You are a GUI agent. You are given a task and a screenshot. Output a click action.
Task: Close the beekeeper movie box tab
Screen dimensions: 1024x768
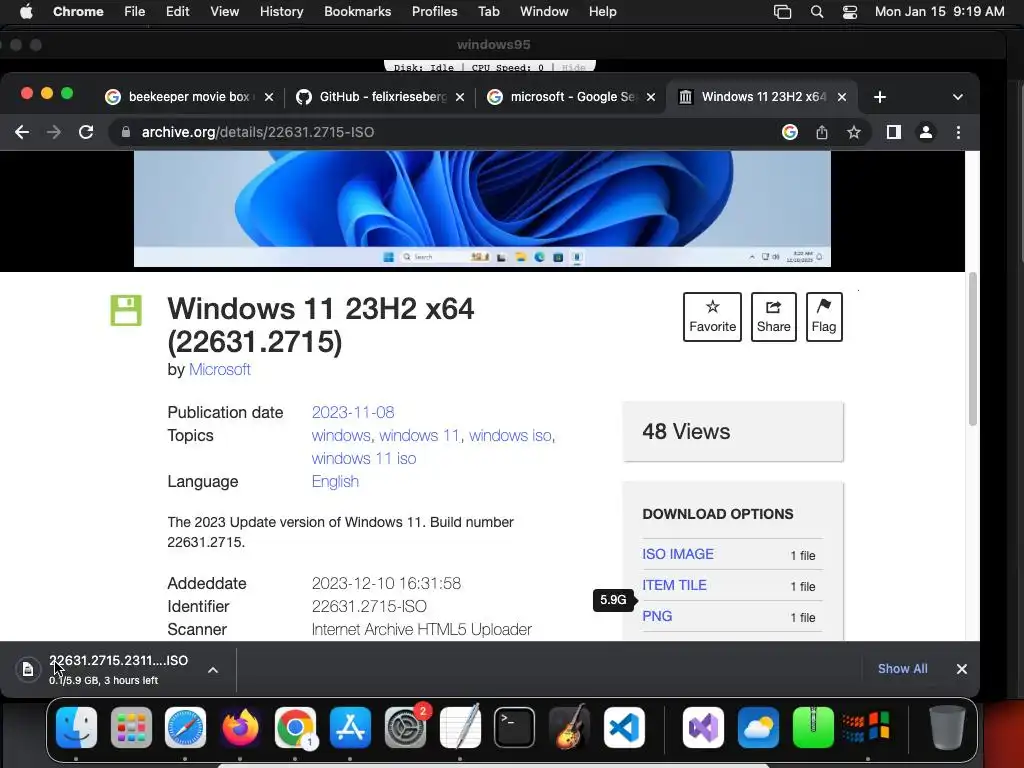[268, 97]
